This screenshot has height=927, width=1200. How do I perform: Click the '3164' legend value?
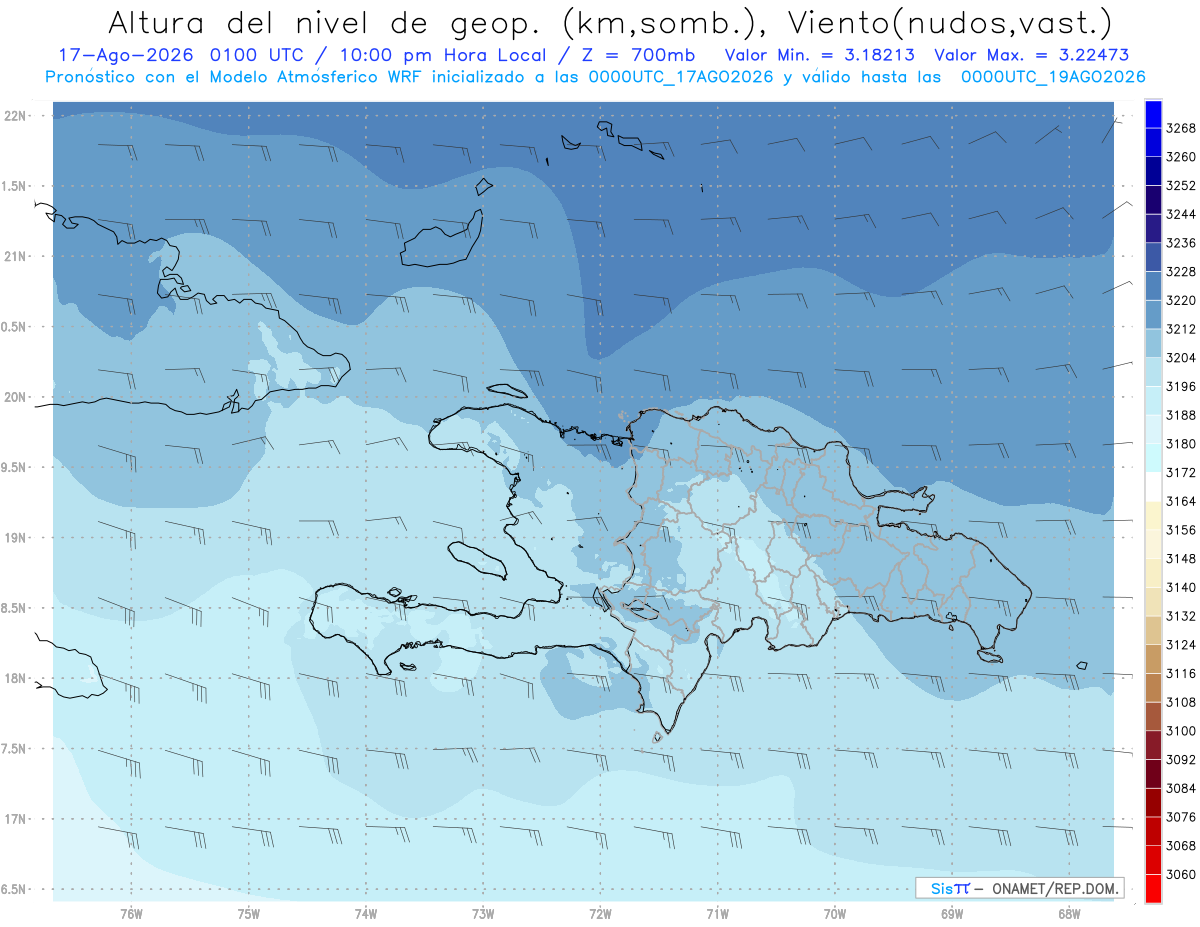click(1181, 501)
